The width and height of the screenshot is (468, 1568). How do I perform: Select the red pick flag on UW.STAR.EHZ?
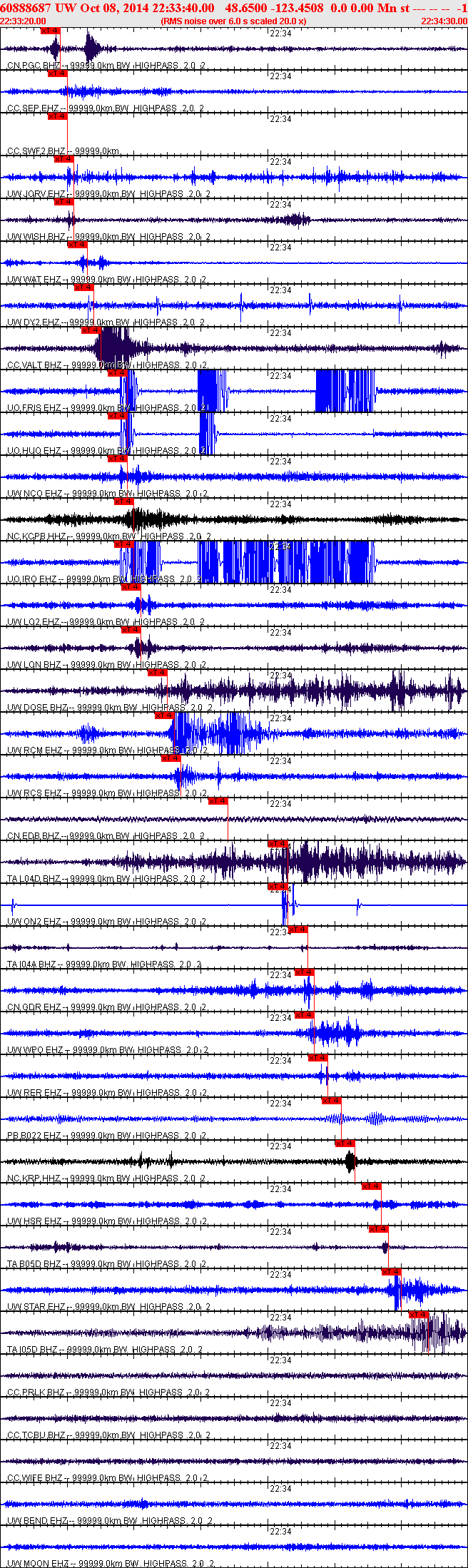coord(391,1272)
